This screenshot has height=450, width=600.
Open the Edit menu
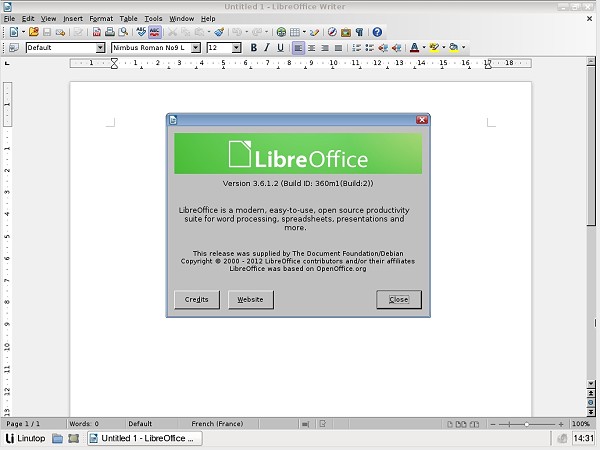(x=28, y=18)
